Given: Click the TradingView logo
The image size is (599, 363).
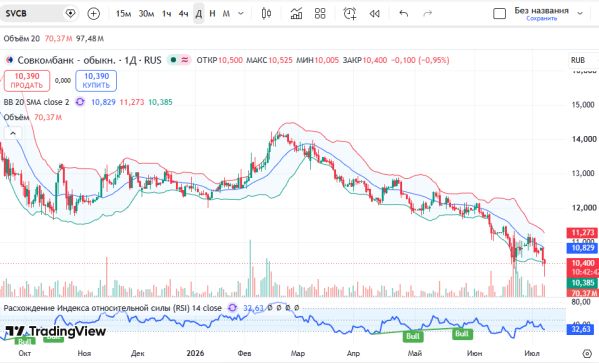Looking at the screenshot, I should 56,331.
